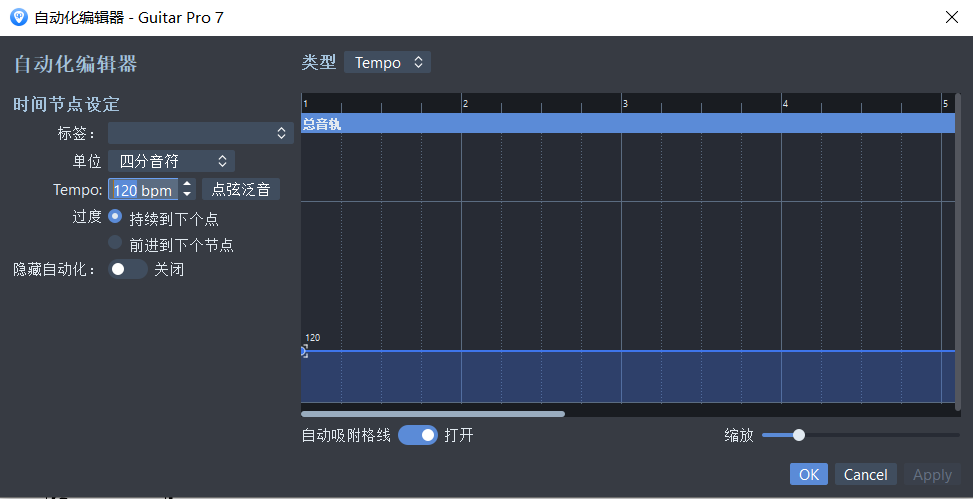Click the tempo point handle at 120

(304, 351)
